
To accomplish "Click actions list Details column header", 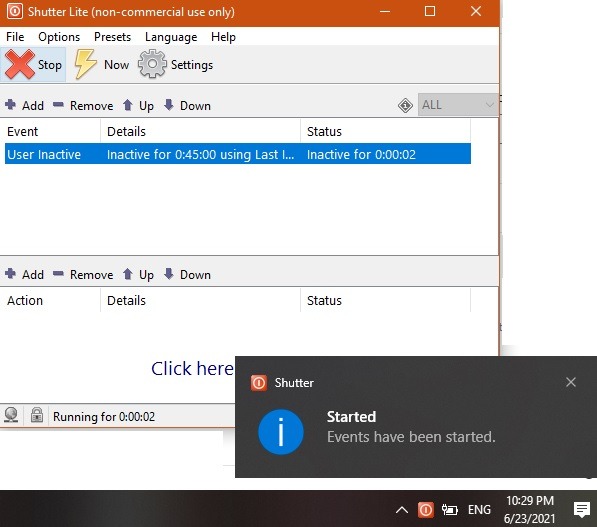I will coord(200,300).
